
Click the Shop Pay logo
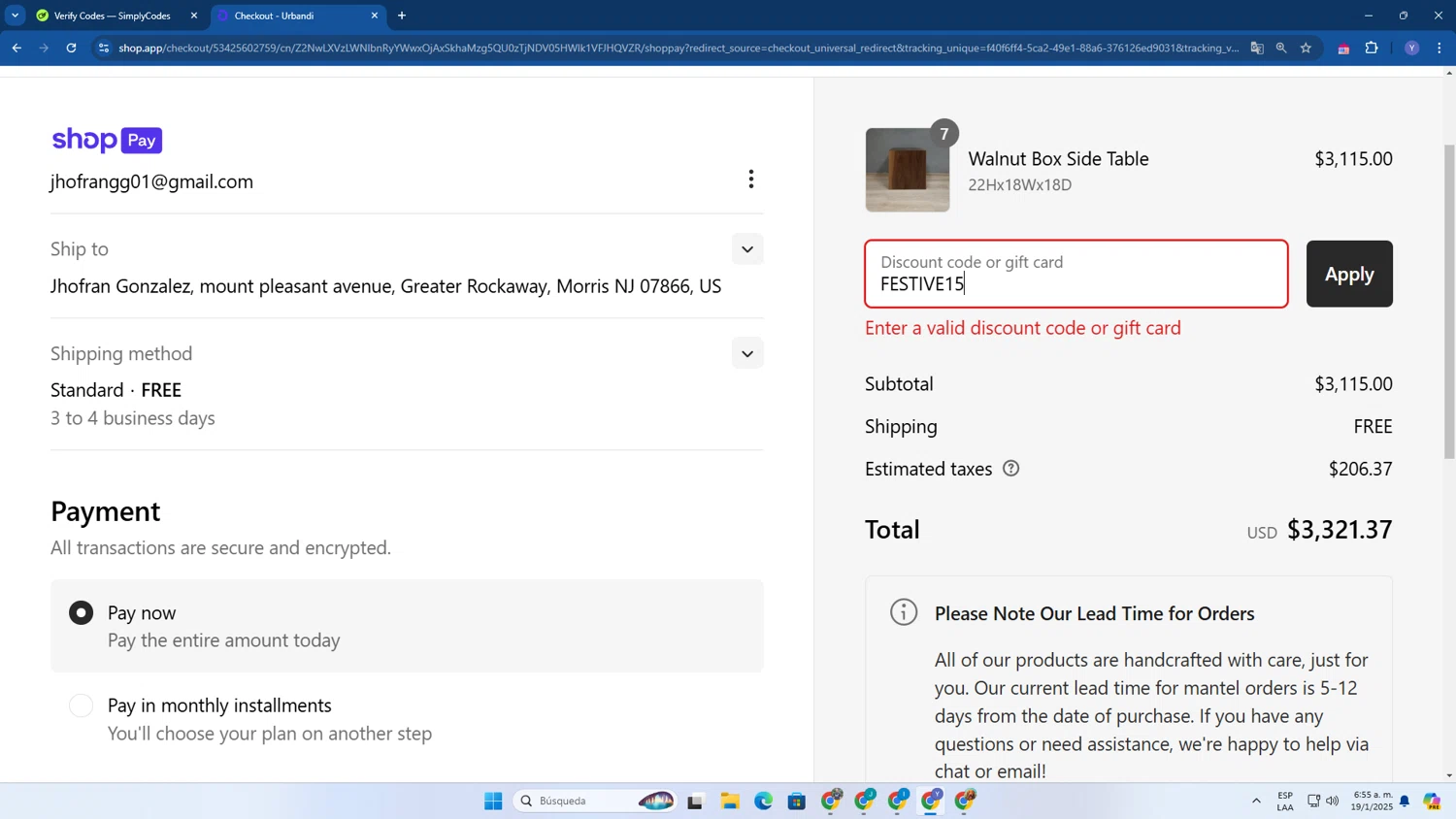[x=107, y=140]
